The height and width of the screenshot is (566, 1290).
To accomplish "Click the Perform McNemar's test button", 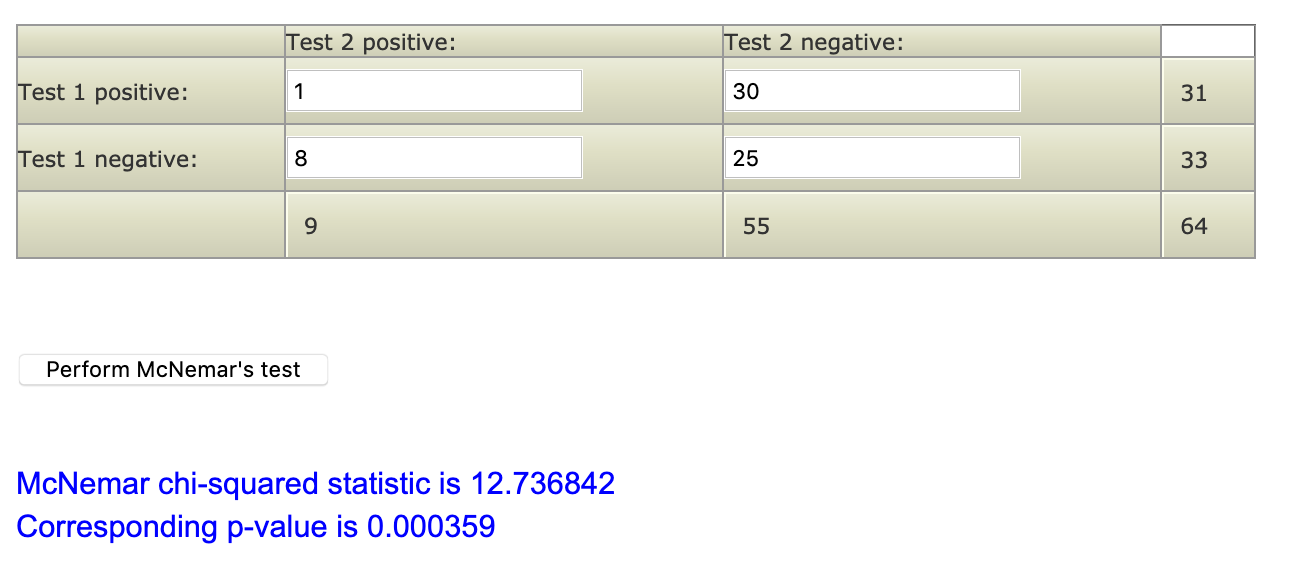I will pos(173,370).
